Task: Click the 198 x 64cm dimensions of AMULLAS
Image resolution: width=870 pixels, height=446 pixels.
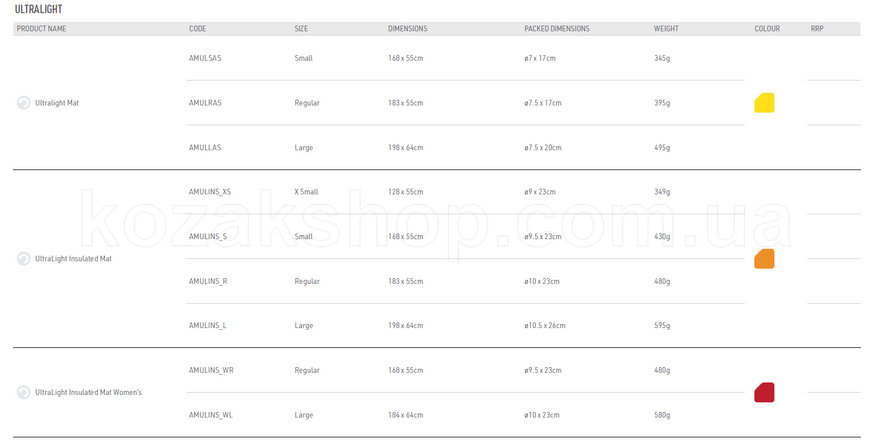Action: point(406,148)
